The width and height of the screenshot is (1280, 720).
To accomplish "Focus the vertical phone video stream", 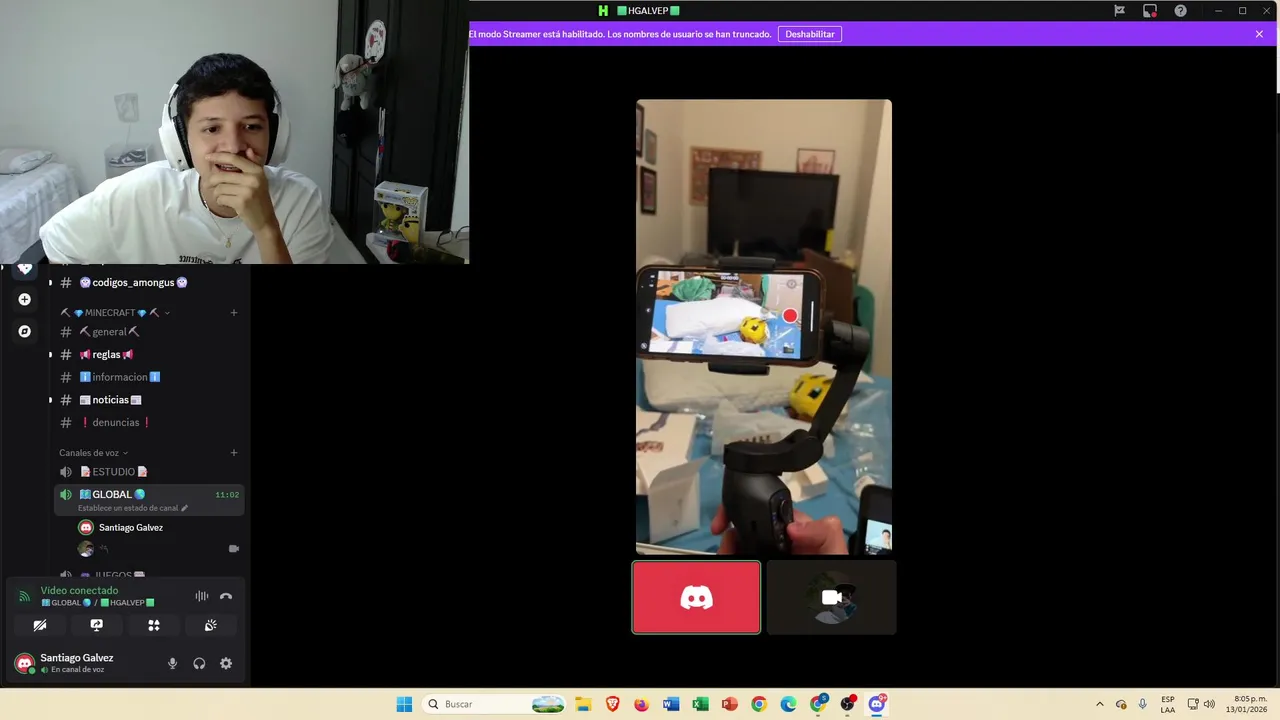I will (764, 327).
